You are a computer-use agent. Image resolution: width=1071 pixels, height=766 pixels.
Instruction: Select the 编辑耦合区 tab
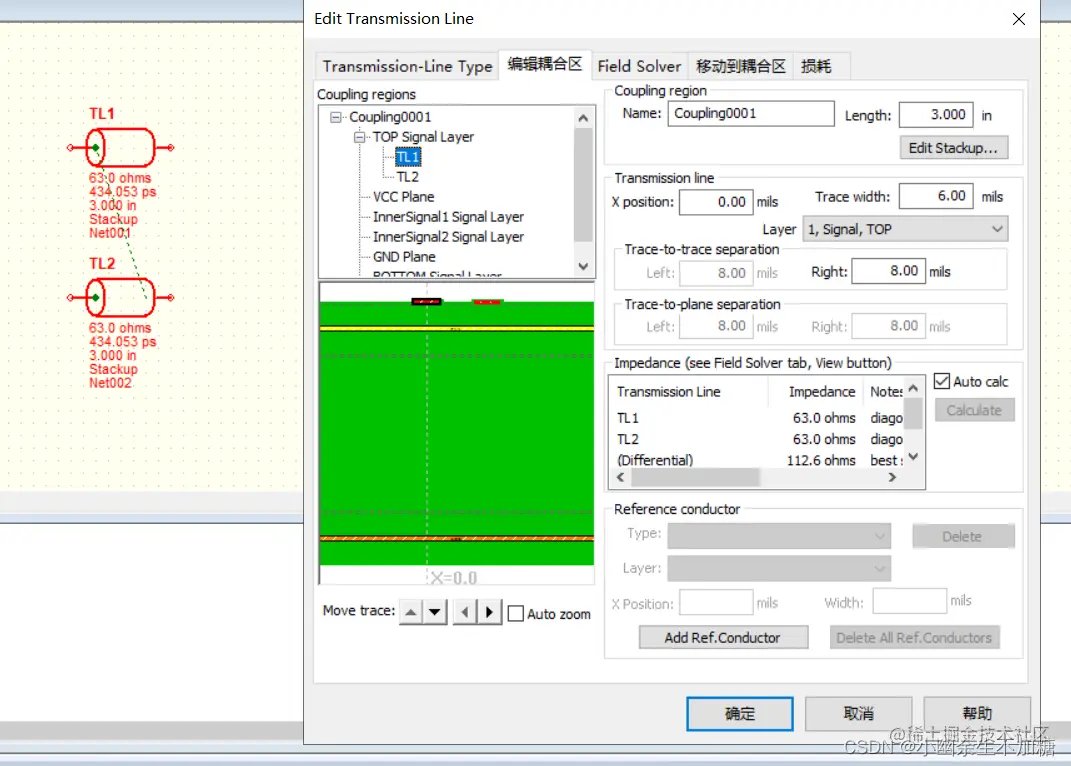tap(544, 64)
